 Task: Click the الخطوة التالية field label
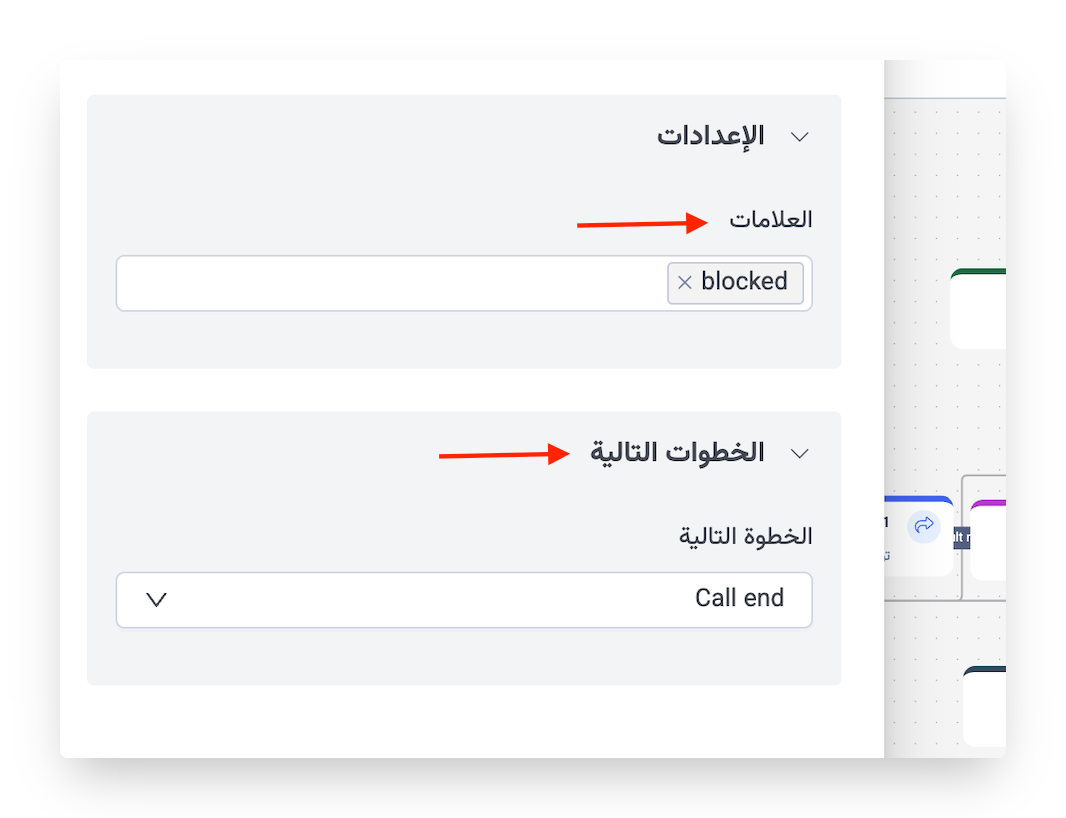pos(746,536)
